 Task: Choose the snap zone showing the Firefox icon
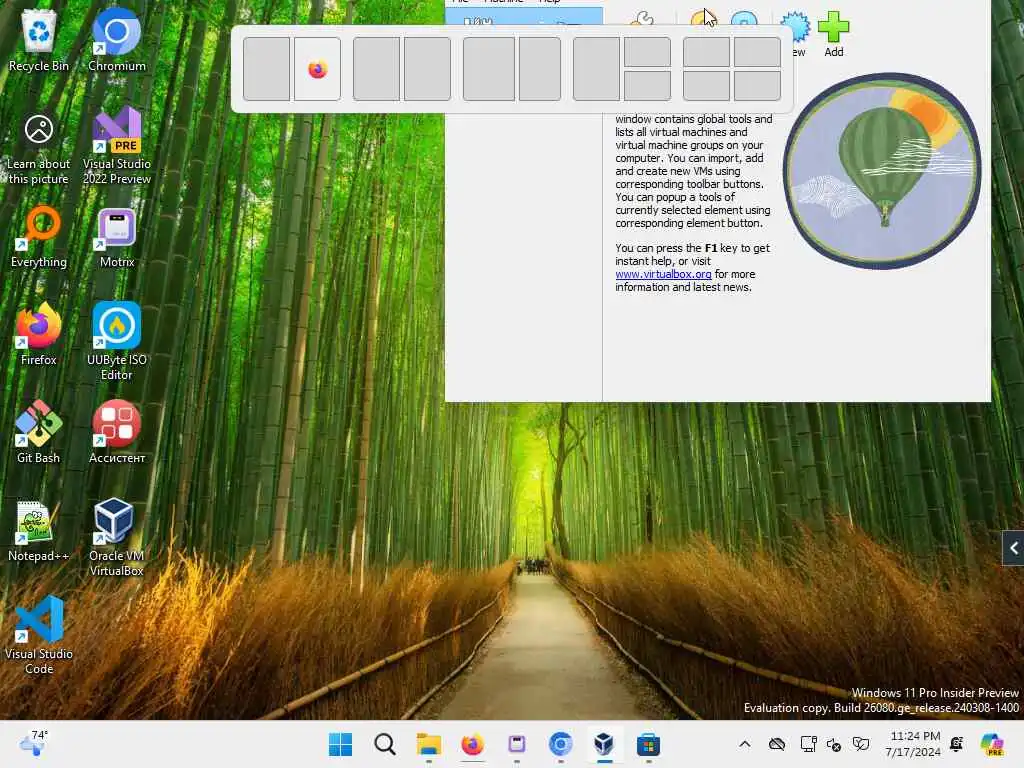point(317,69)
